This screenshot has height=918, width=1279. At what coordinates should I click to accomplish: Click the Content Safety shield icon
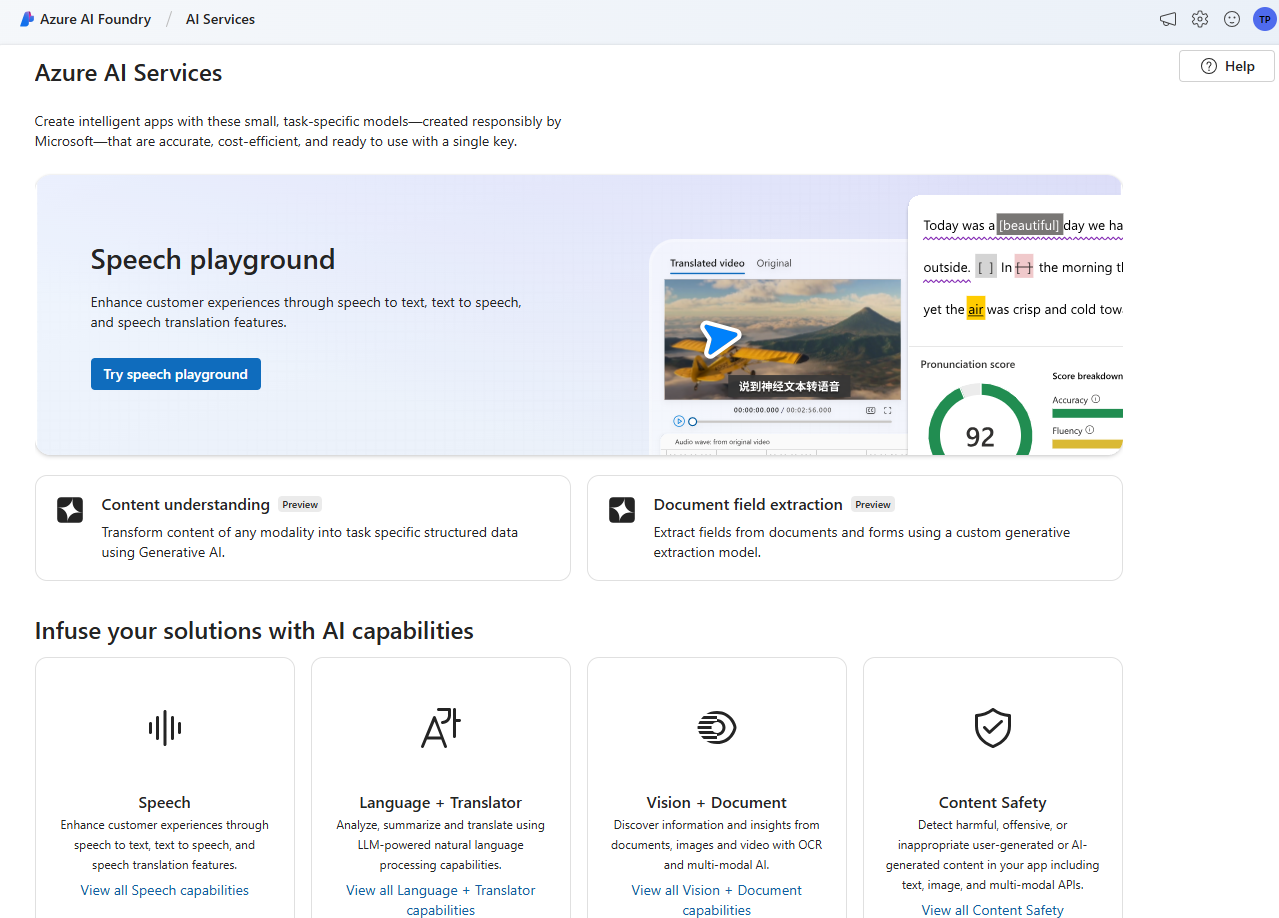point(993,728)
